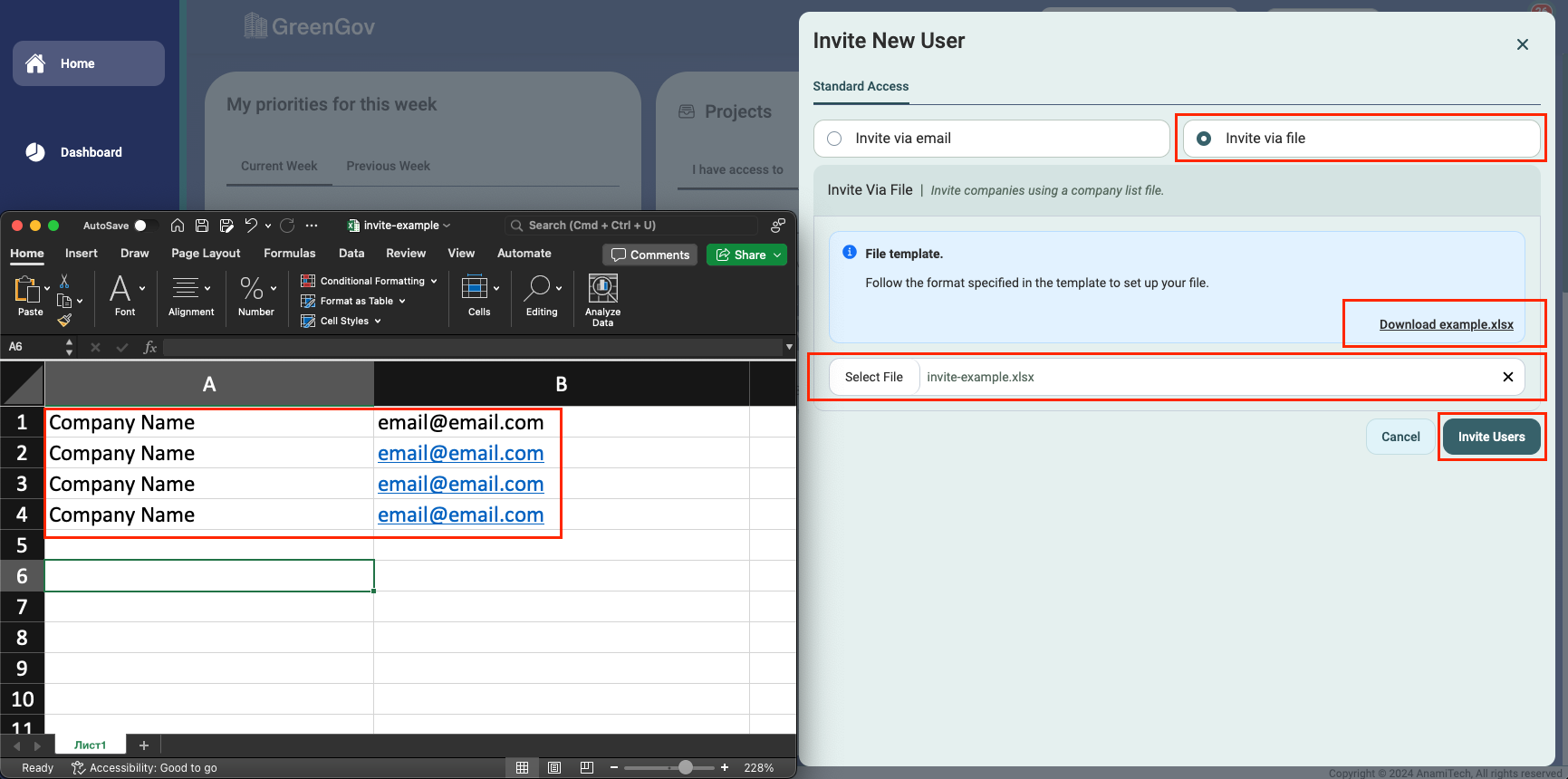1568x779 pixels.
Task: Add a new sheet with the plus icon
Action: 143,745
